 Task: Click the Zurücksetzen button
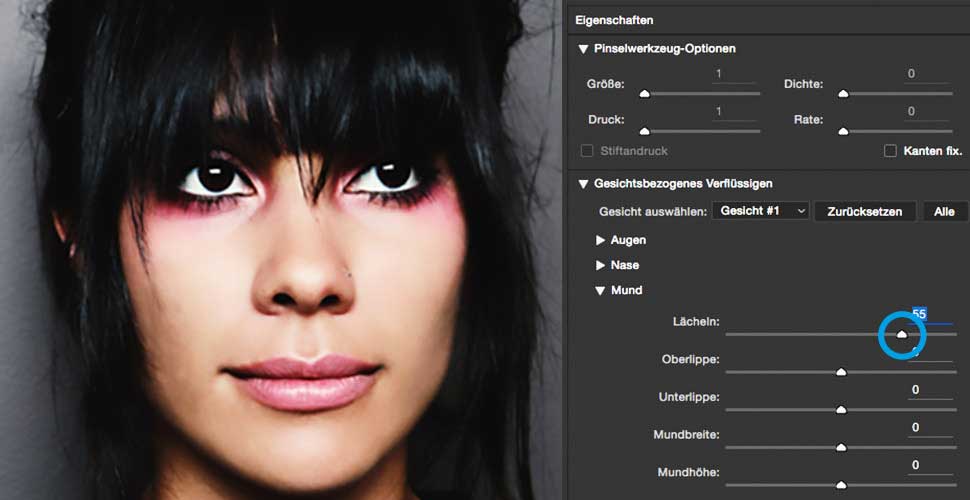[x=864, y=211]
